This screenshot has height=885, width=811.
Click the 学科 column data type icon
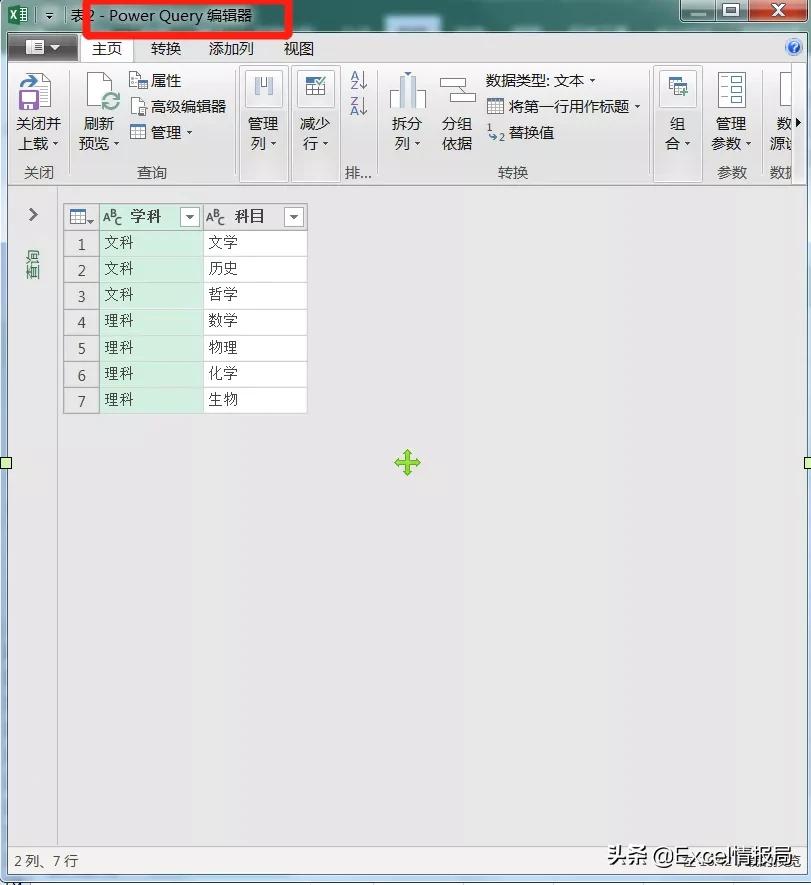tap(112, 217)
